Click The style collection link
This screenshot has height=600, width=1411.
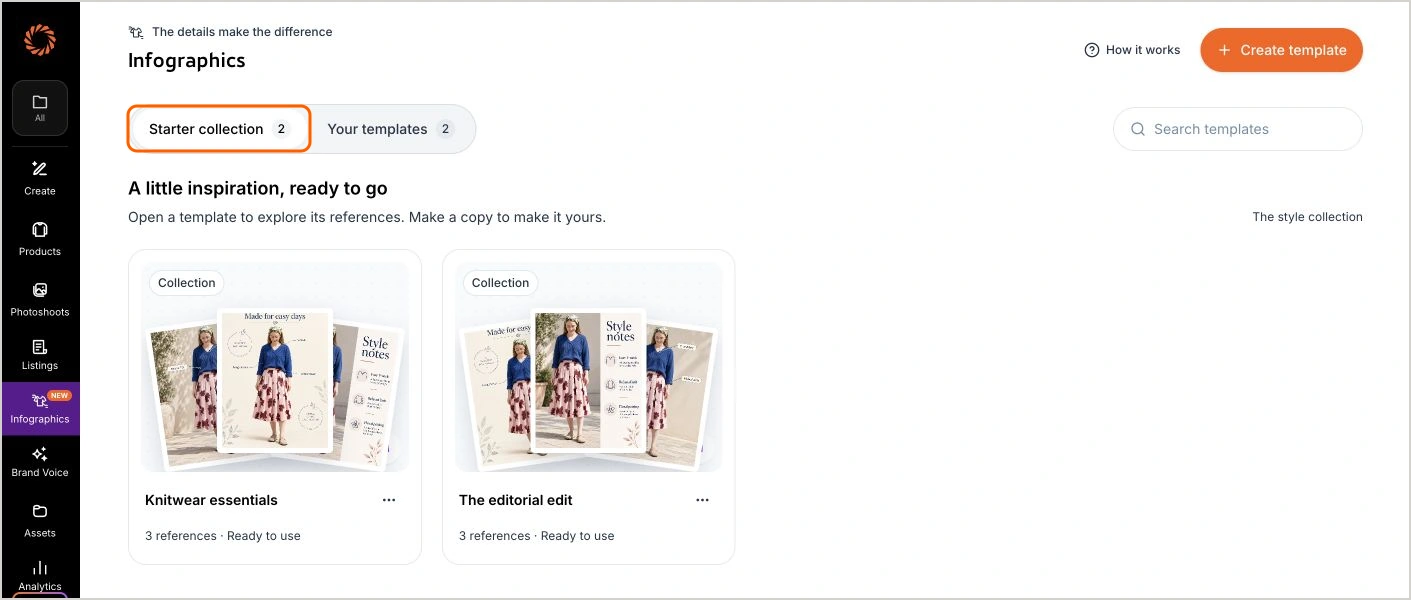(x=1307, y=217)
